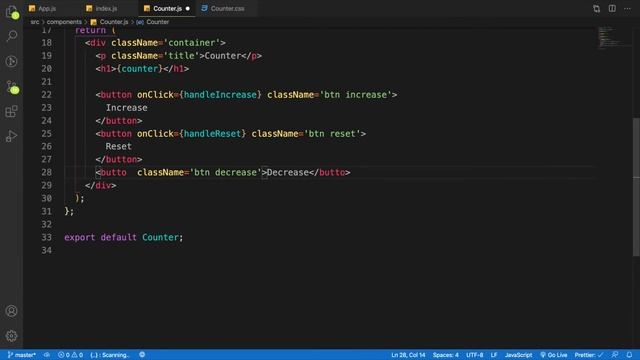The height and width of the screenshot is (360, 640).
Task: Click the vertical editor scrollbar
Action: (x=636, y=187)
